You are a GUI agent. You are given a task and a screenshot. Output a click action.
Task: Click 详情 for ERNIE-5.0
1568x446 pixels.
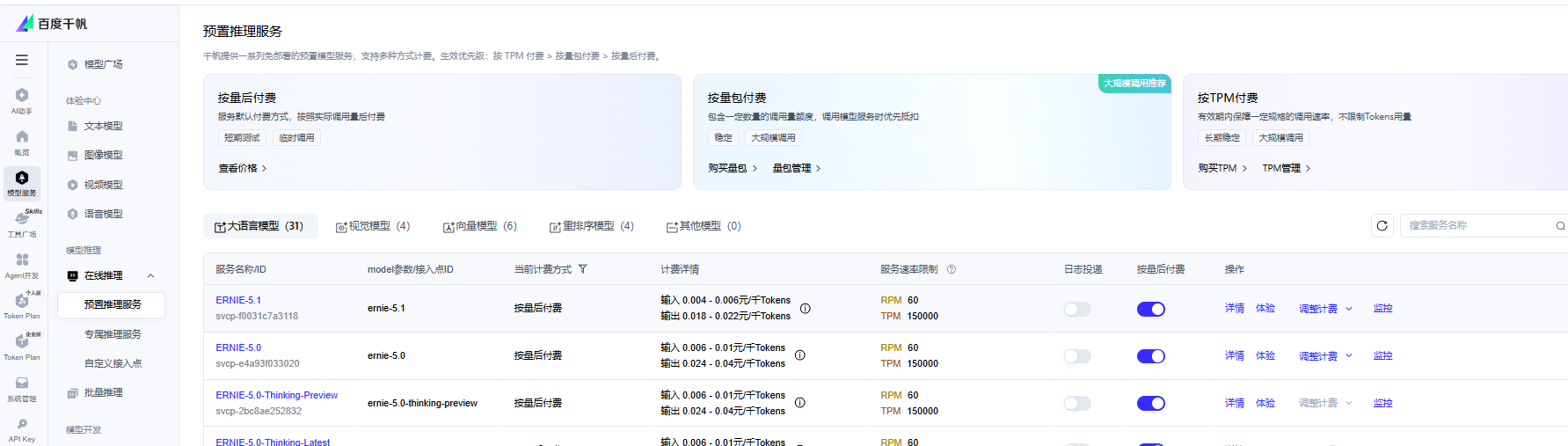click(1235, 356)
